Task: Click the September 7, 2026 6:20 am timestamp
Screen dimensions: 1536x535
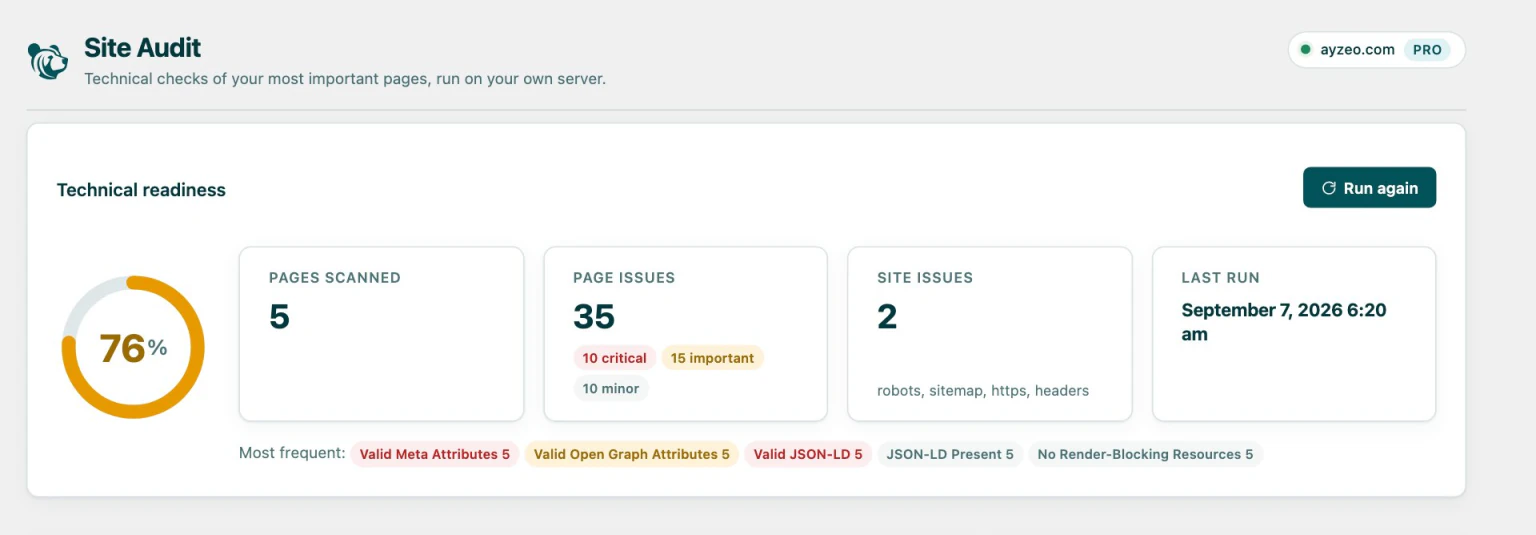Action: click(1284, 322)
